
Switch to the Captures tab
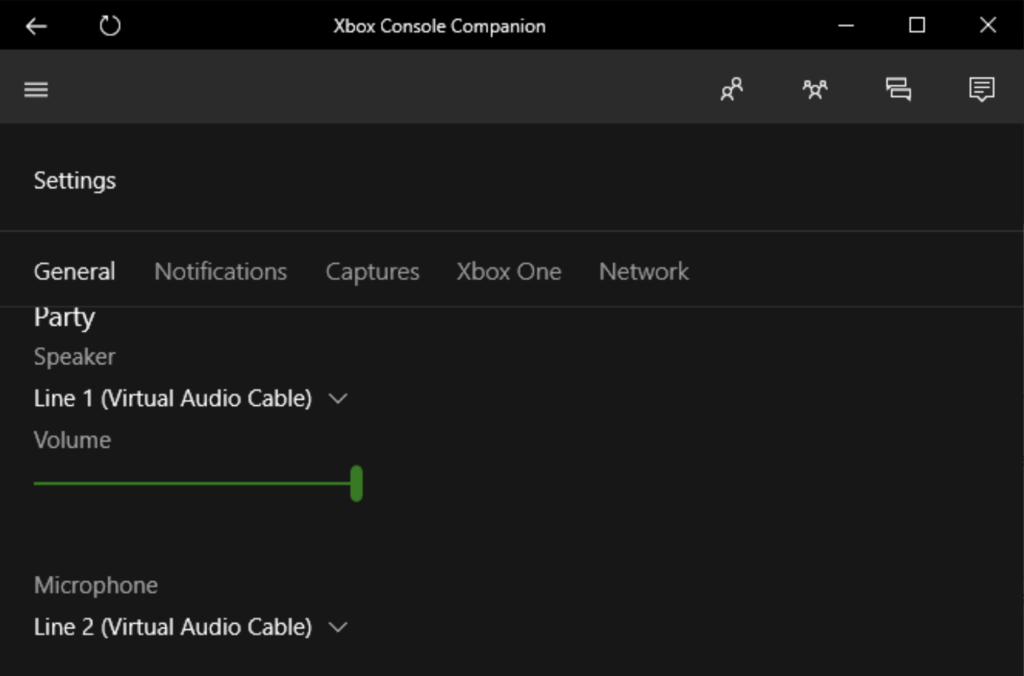372,271
